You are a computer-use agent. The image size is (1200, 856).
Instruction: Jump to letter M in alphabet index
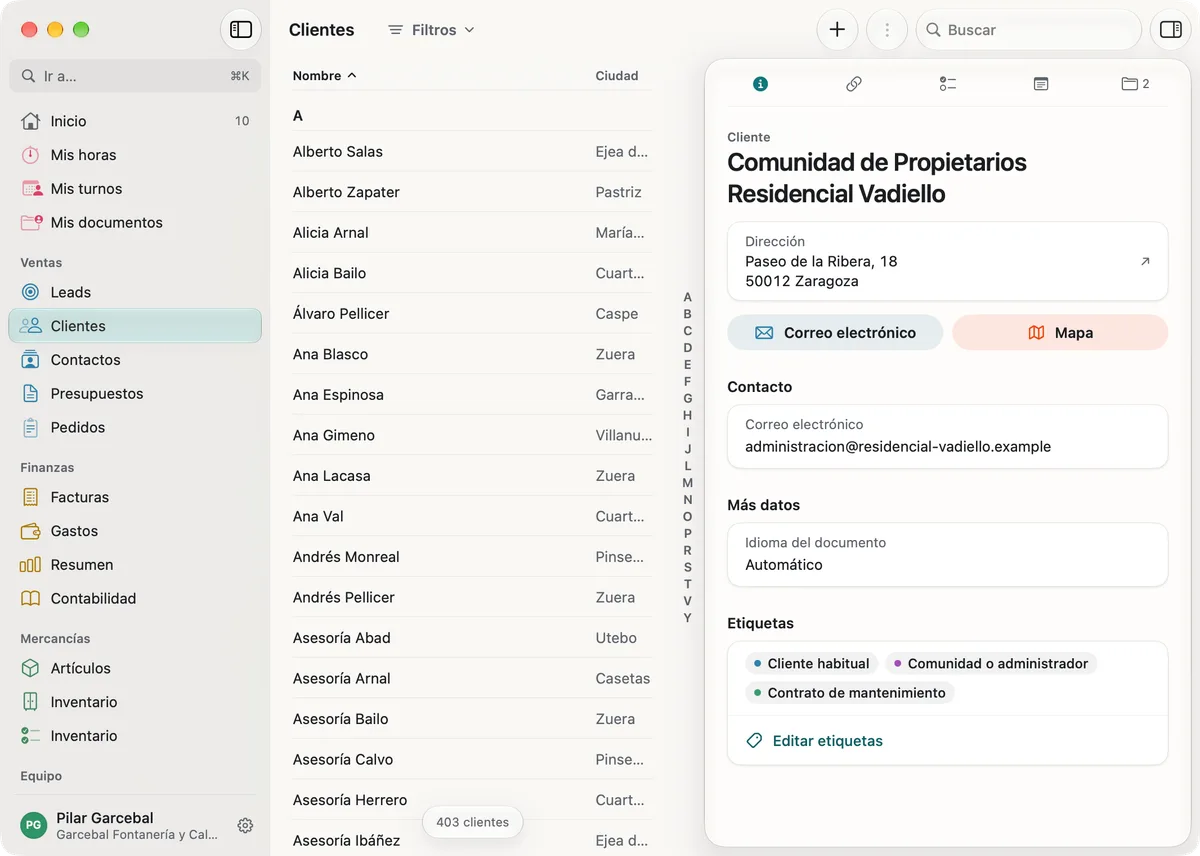pos(687,483)
